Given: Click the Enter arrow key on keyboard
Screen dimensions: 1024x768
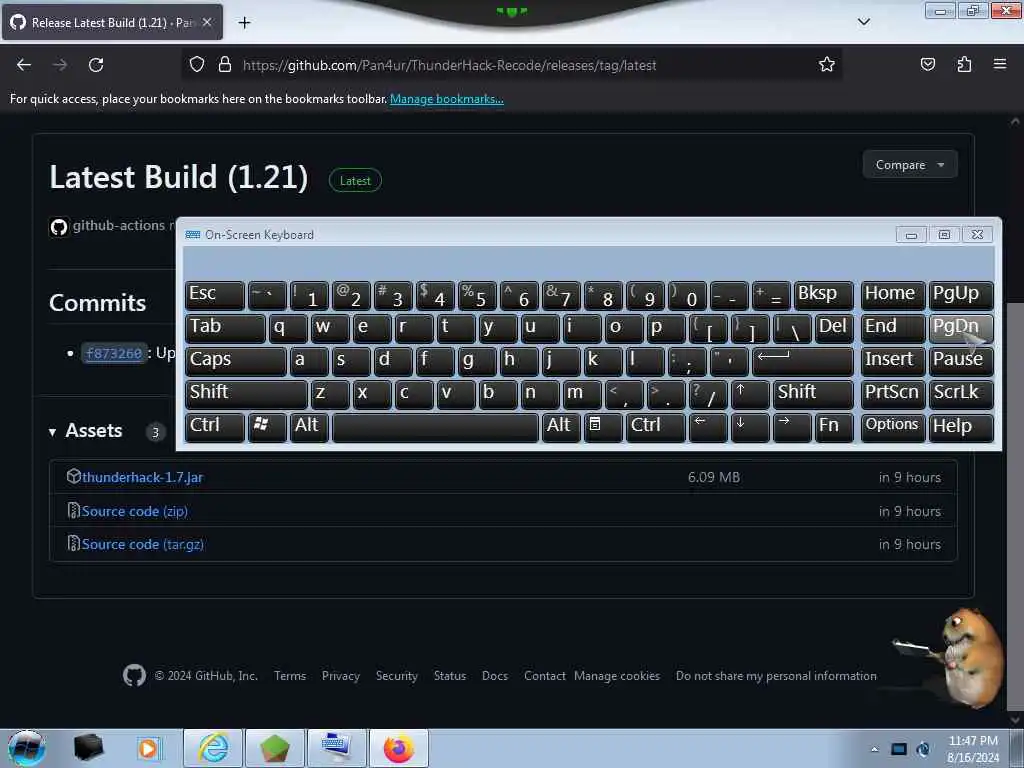Looking at the screenshot, I should [803, 360].
